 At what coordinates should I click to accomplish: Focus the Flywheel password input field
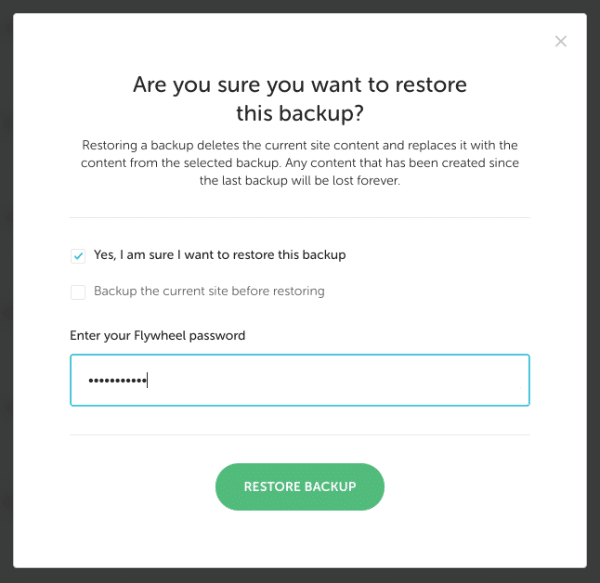(300, 380)
